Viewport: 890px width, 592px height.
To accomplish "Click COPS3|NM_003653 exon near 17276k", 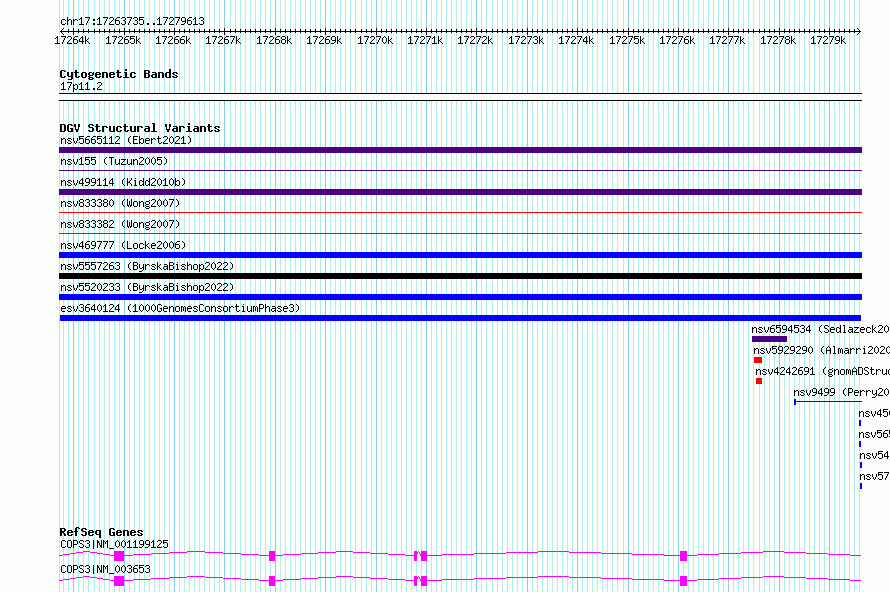I will pyautogui.click(x=683, y=581).
